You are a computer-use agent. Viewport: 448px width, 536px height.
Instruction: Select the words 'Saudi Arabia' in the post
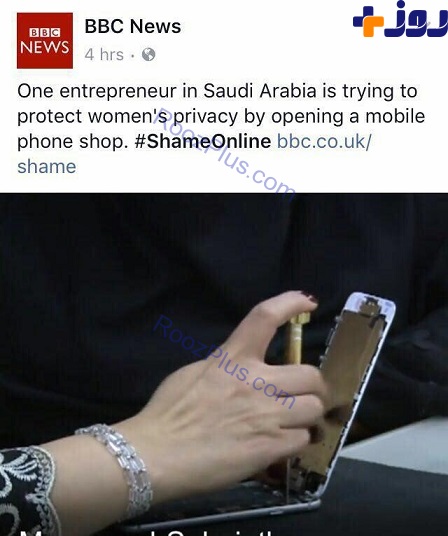pos(260,91)
